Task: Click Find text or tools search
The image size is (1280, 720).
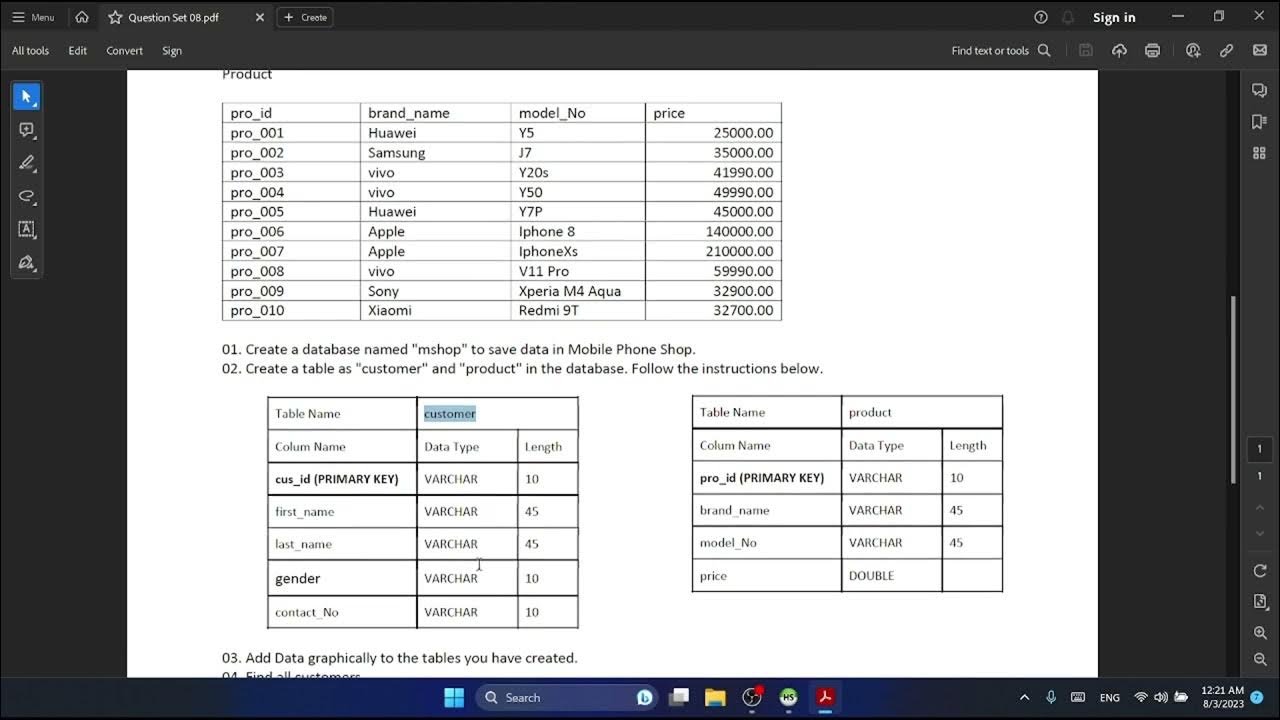Action: 1001,50
